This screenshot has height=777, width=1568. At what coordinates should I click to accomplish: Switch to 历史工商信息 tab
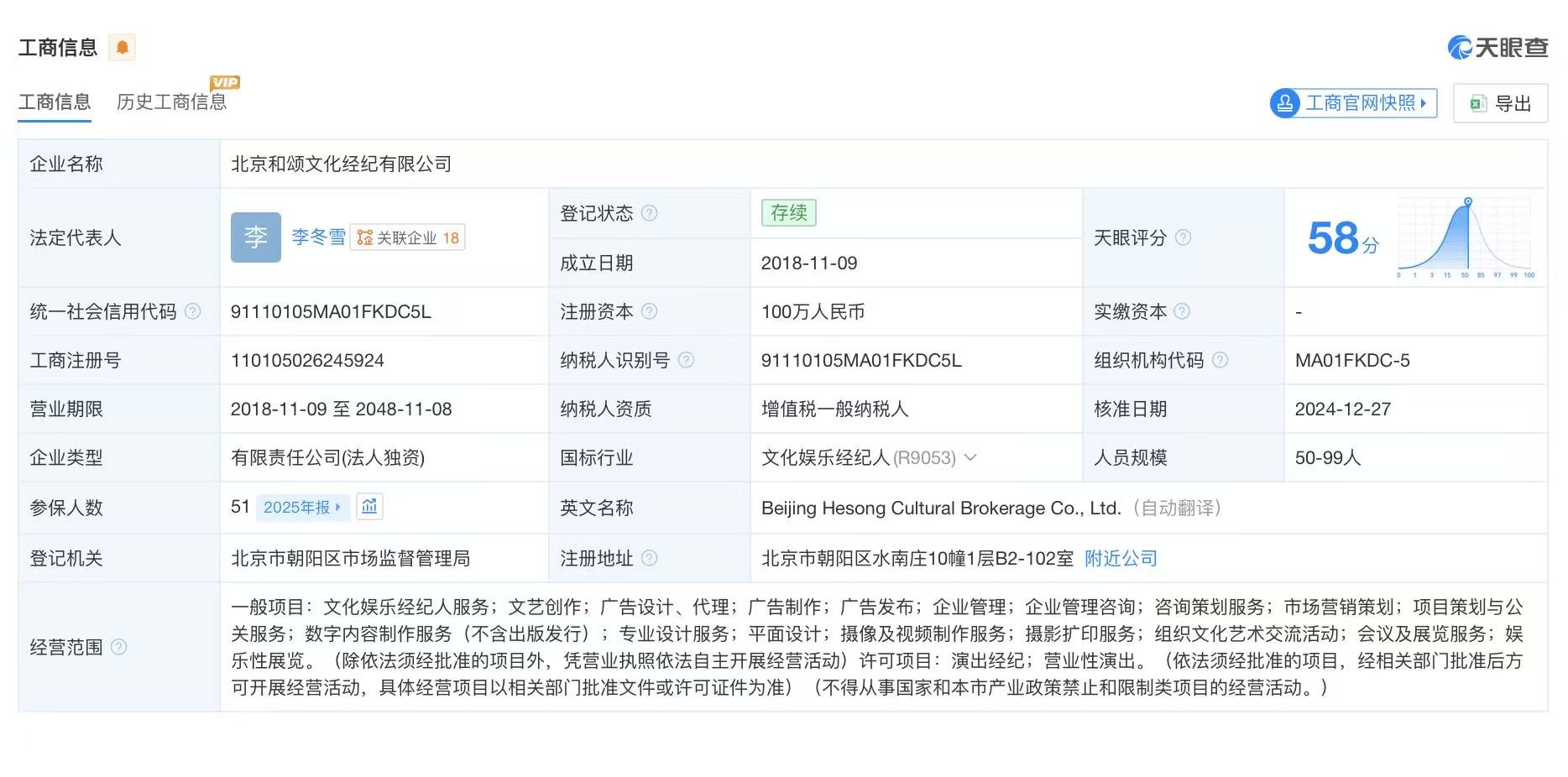171,102
